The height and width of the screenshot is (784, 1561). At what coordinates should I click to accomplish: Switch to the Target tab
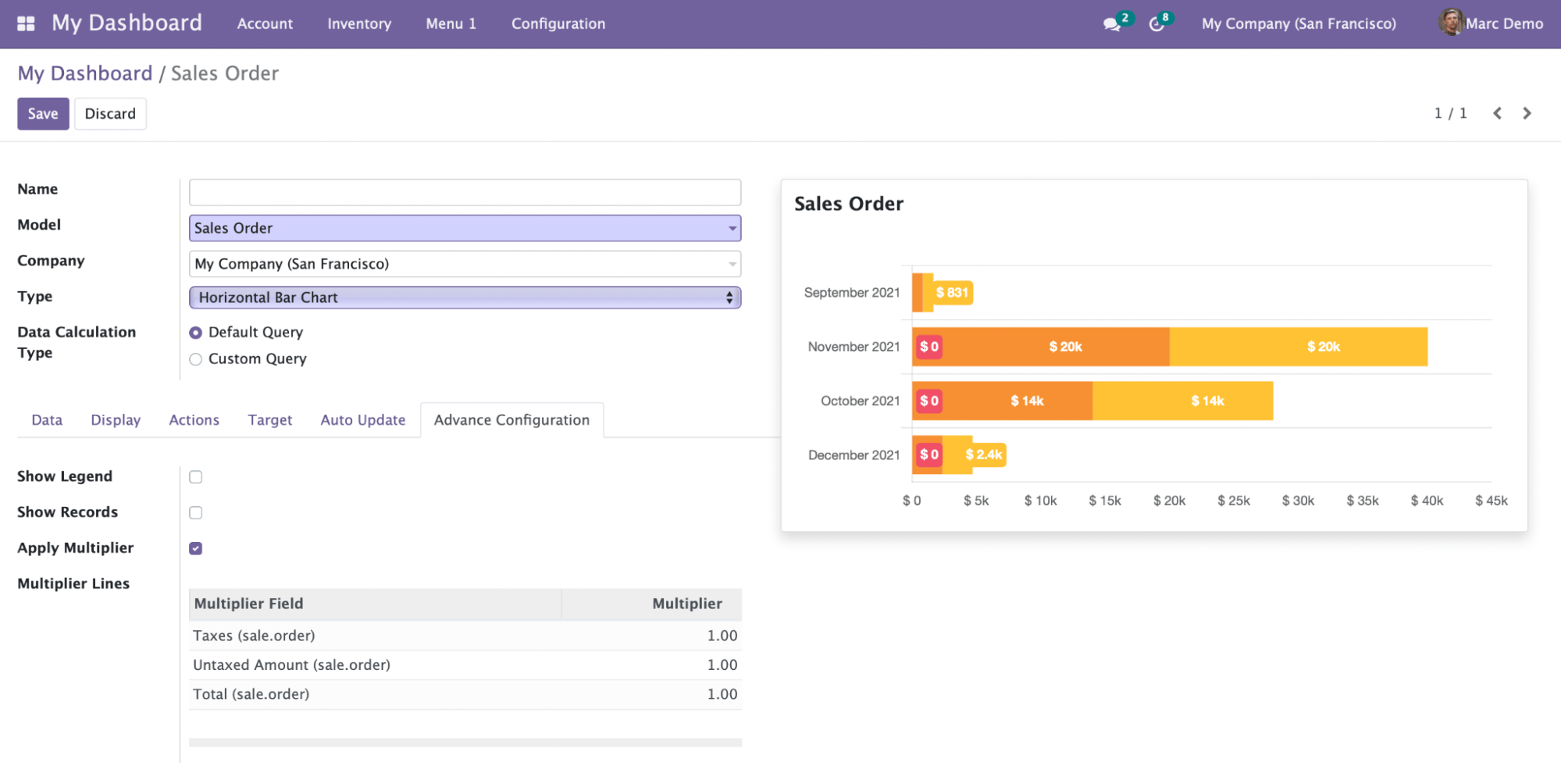coord(270,420)
